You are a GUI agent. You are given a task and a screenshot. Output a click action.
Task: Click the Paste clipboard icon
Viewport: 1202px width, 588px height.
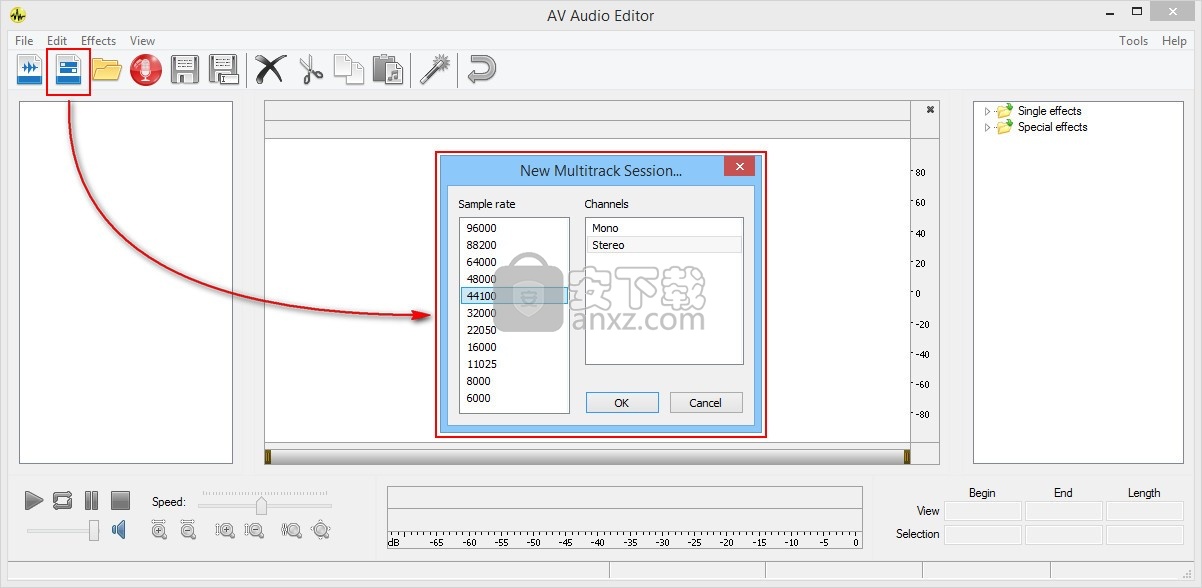pos(387,70)
